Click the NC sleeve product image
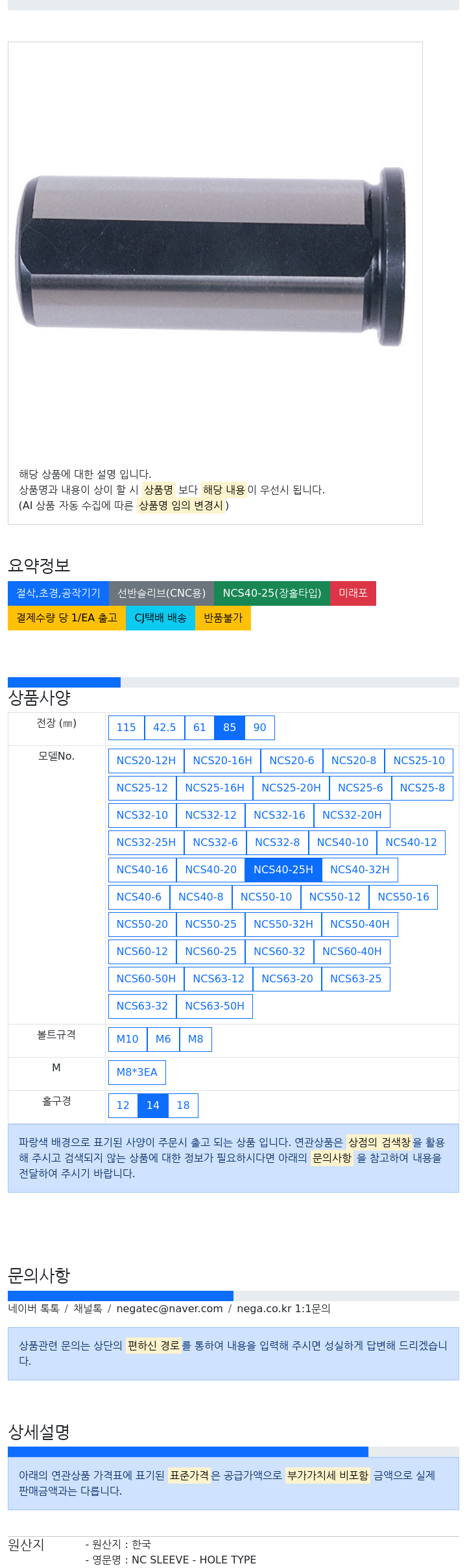This screenshot has height=1568, width=467. click(x=211, y=257)
